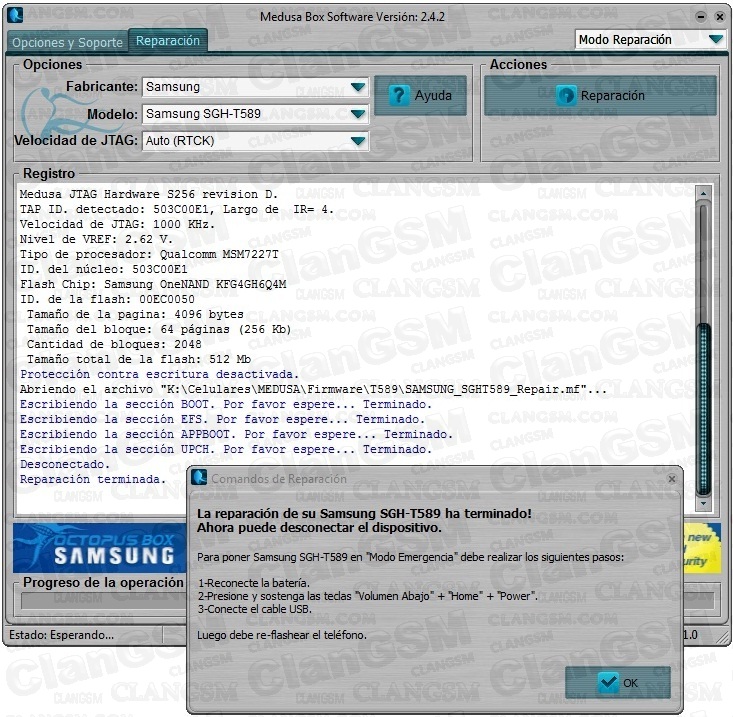Click log line 'Reparación terminada.'
This screenshot has width=733, height=717.
[x=93, y=479]
